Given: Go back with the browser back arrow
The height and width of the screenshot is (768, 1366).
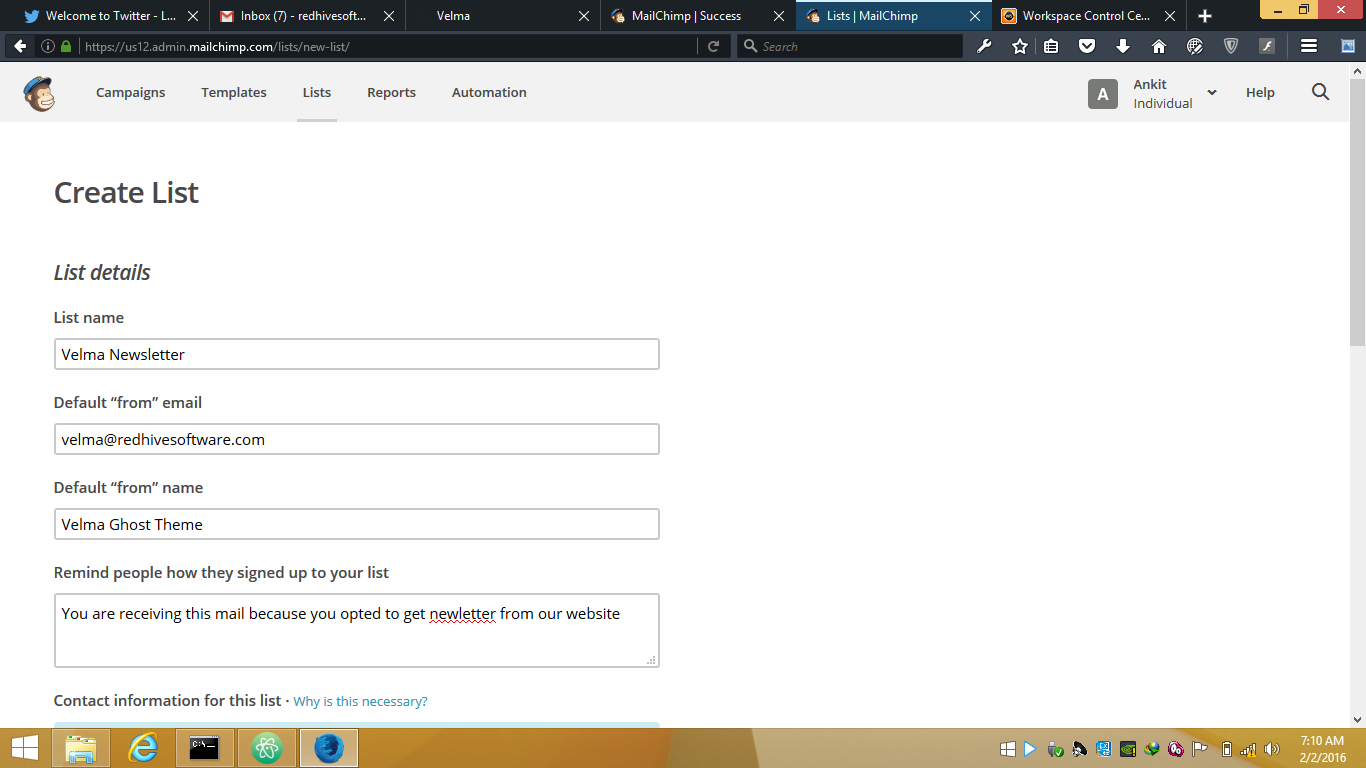Looking at the screenshot, I should [x=20, y=46].
